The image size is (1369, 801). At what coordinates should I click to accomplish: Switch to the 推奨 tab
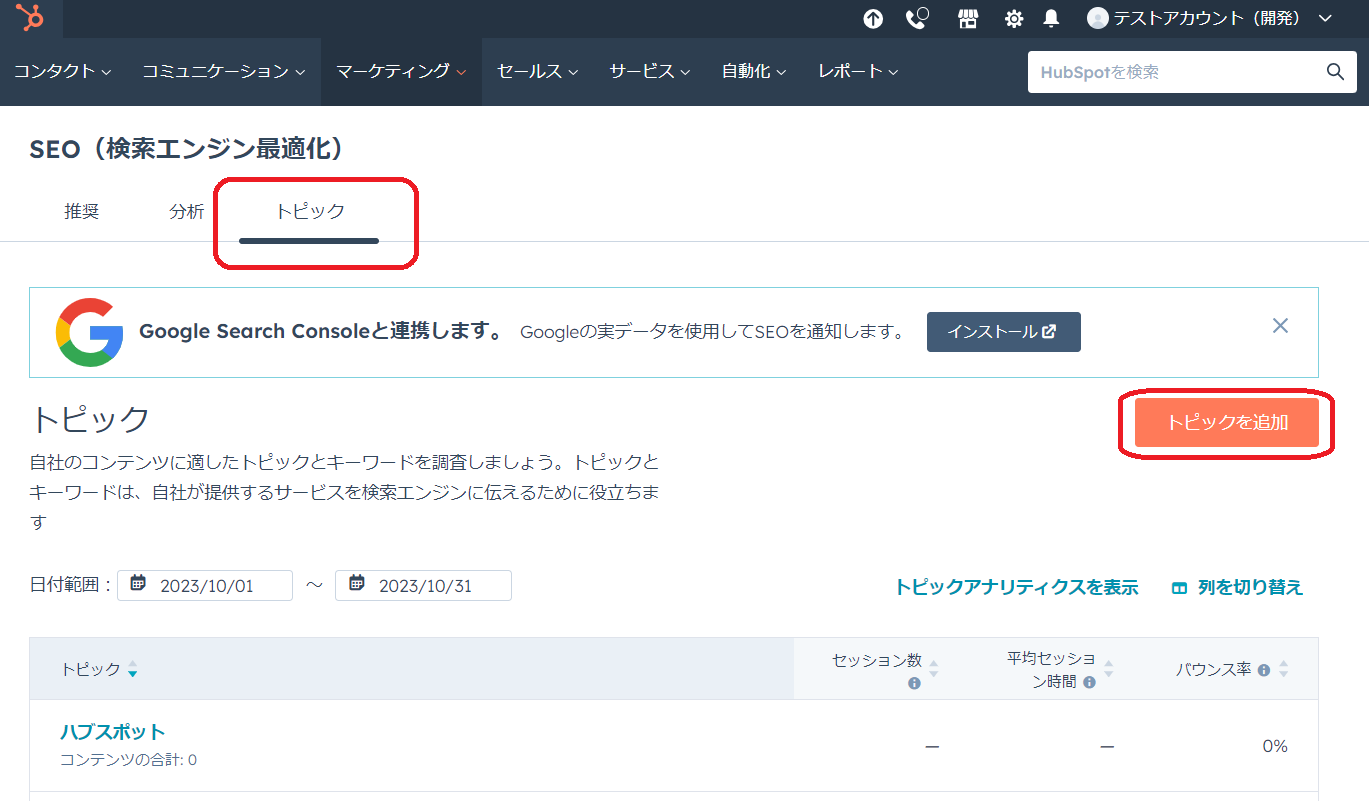click(82, 212)
